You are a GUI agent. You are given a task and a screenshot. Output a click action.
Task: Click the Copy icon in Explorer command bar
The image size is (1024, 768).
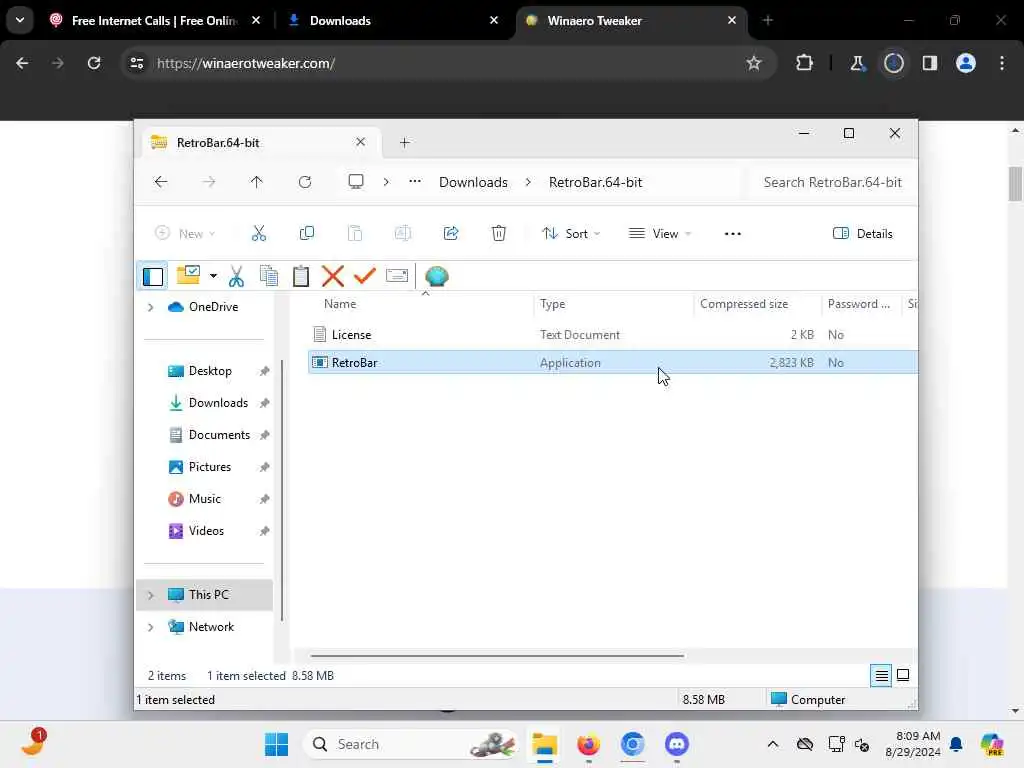point(306,233)
